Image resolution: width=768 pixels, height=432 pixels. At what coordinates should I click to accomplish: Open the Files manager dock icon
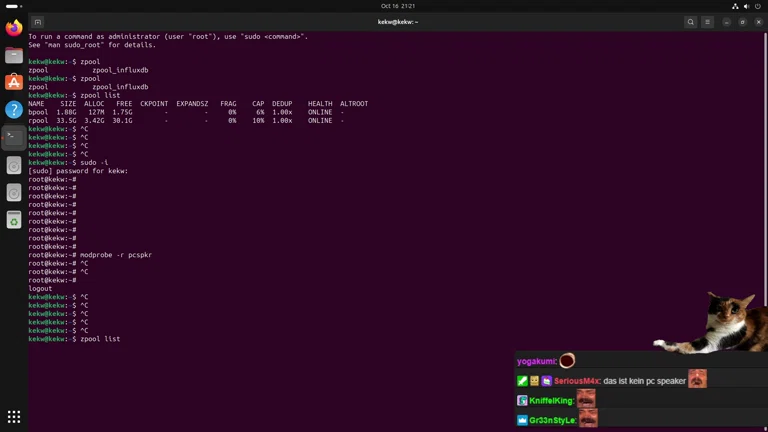click(x=14, y=55)
